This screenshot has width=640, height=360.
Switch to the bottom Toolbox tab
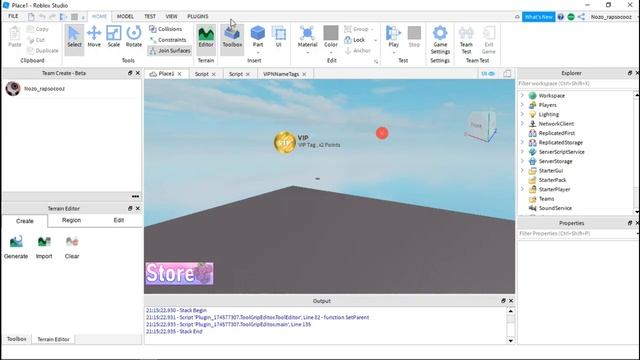pyautogui.click(x=17, y=339)
